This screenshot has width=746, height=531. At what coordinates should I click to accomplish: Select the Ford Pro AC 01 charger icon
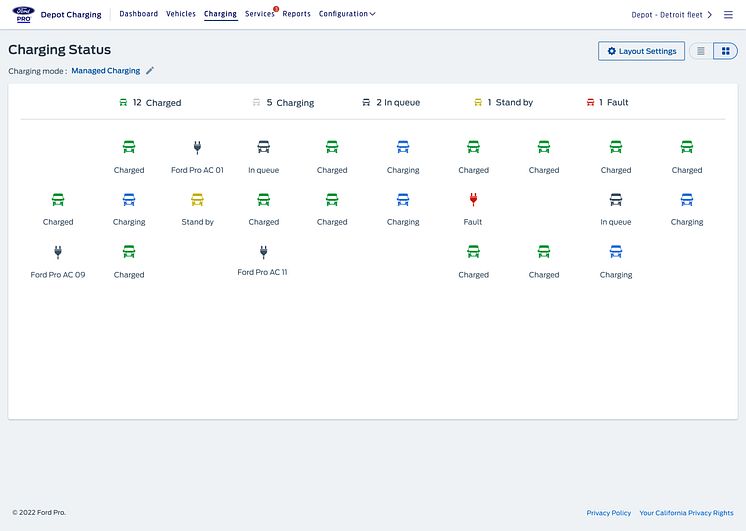(197, 148)
